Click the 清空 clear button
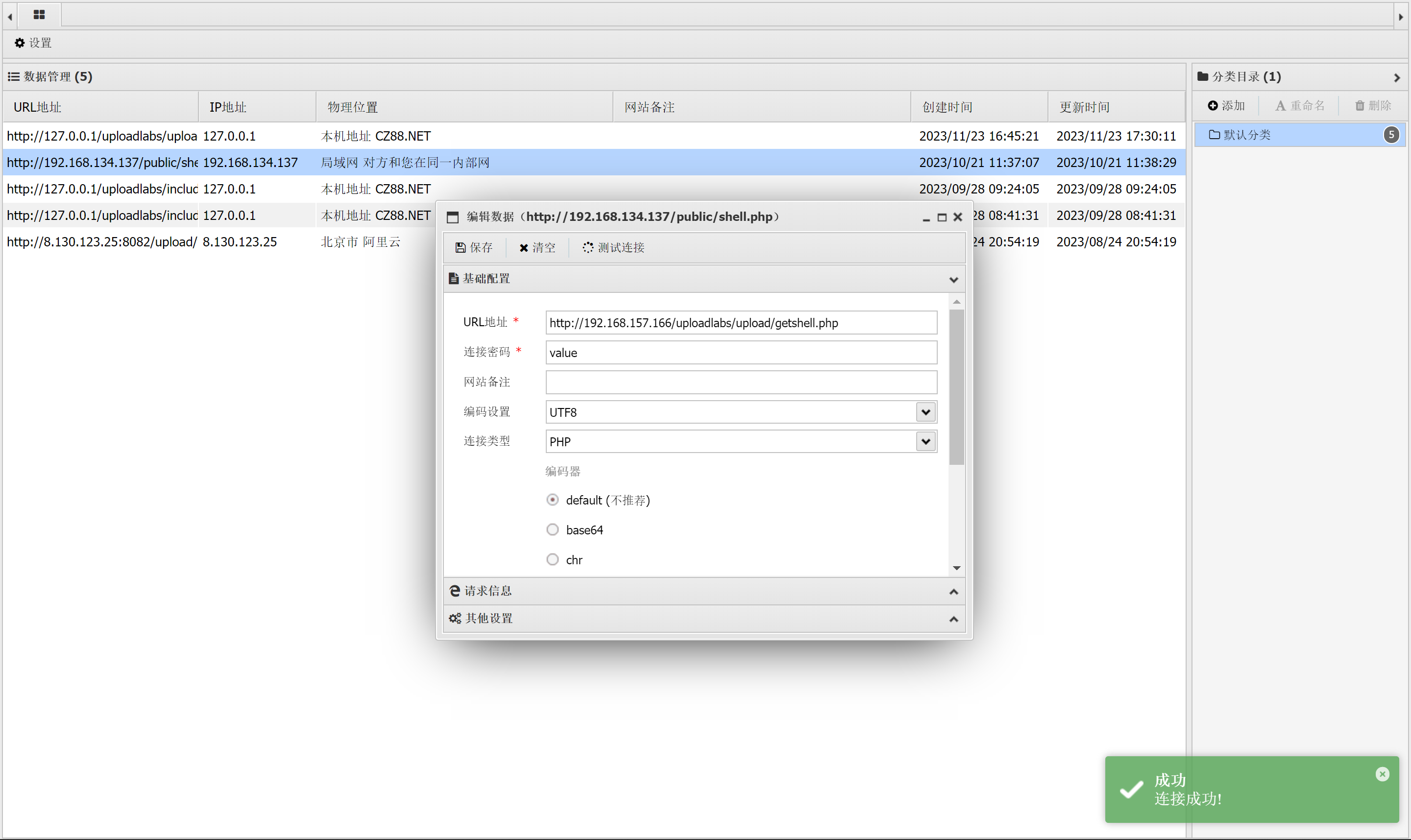1411x840 pixels. [537, 247]
